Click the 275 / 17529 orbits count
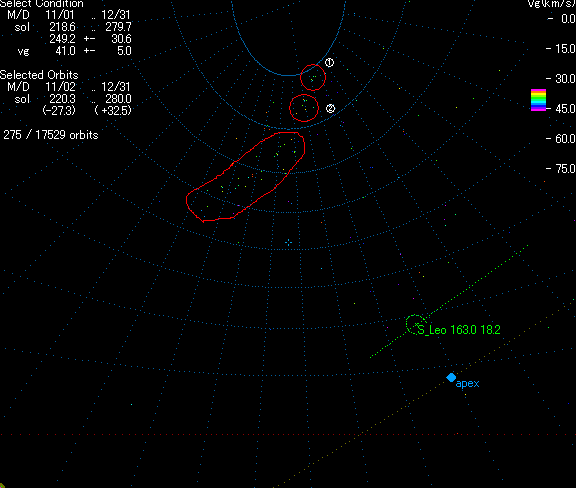Viewport: 576px width, 488px height. pos(51,135)
